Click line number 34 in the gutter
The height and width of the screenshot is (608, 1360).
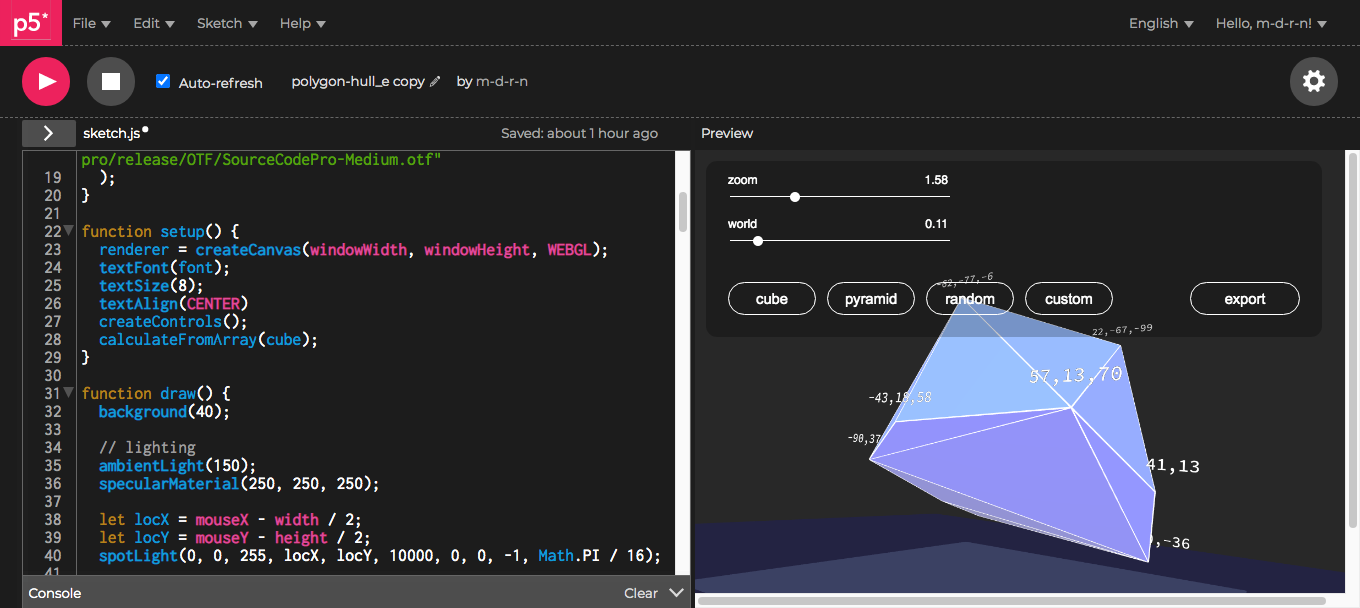coord(53,447)
